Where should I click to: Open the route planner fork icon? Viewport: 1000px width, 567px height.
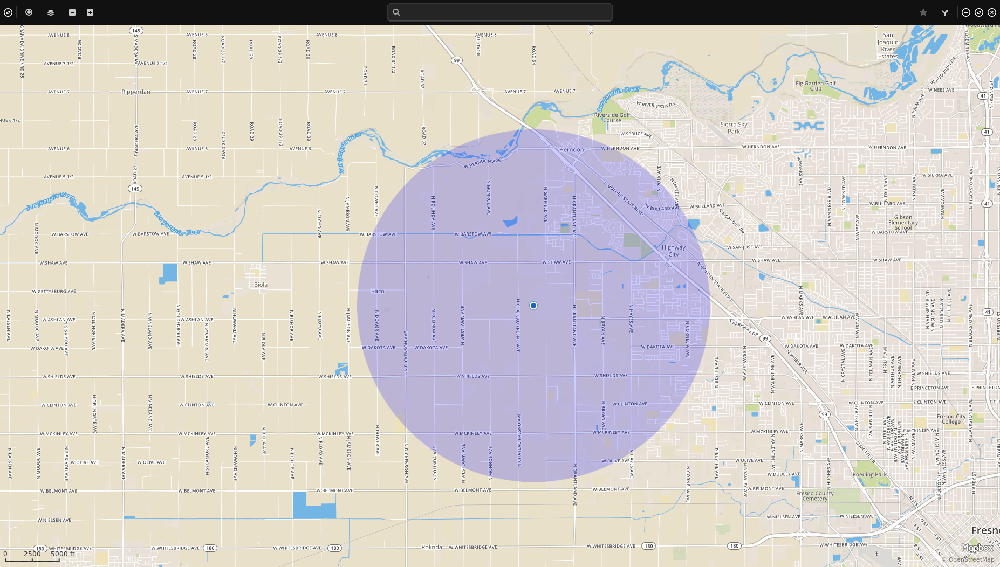945,12
